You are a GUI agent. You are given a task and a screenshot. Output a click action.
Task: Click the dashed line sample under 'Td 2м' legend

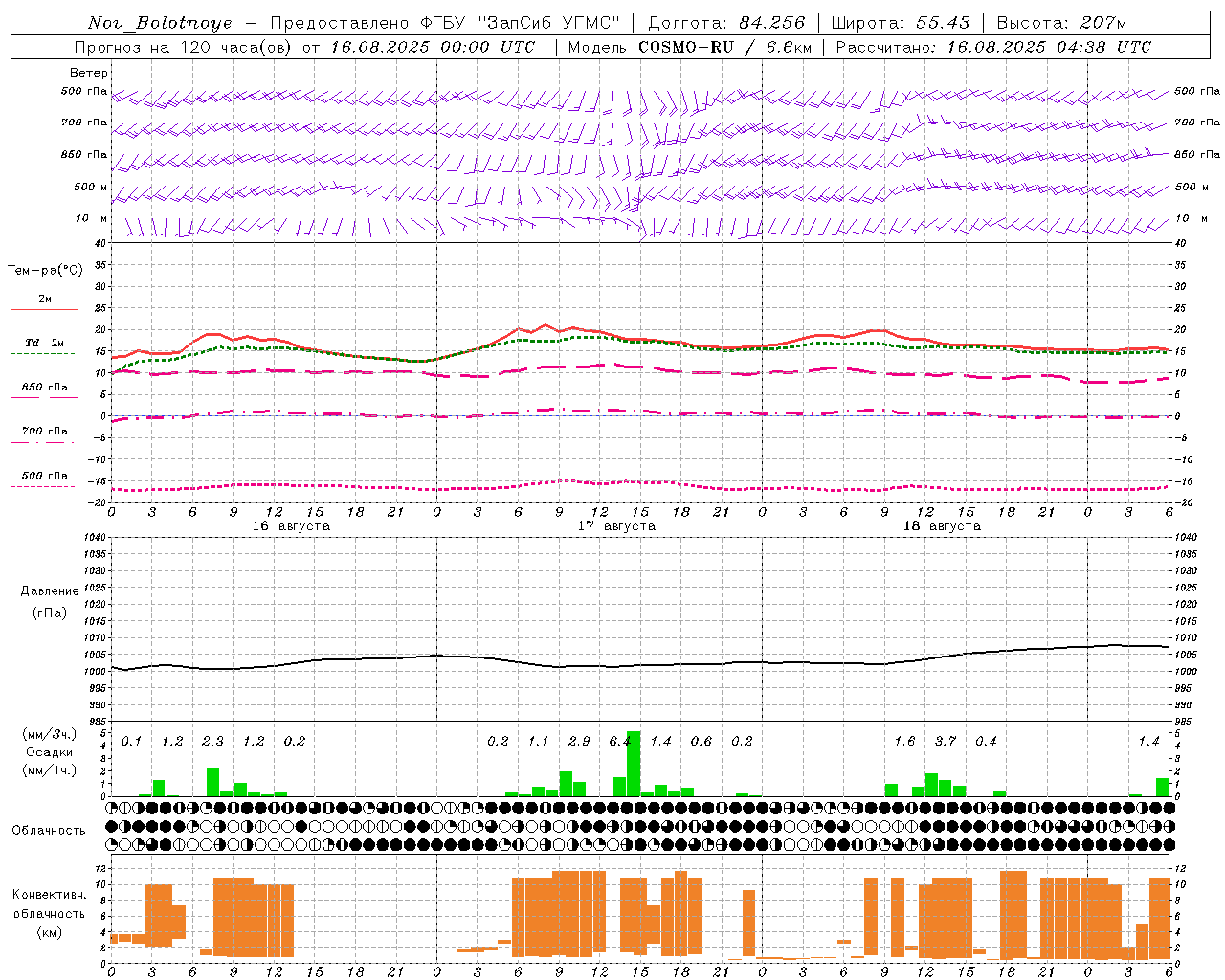(42, 353)
